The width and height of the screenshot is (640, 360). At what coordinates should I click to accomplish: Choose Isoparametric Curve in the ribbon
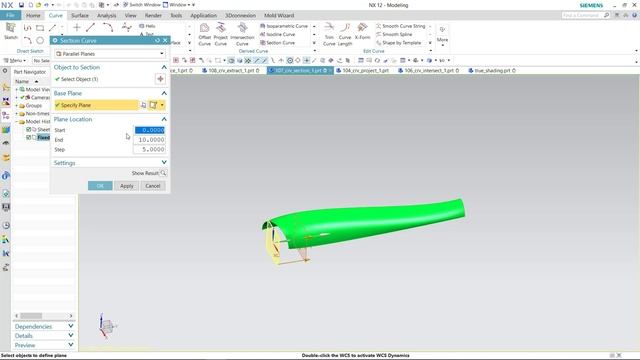click(x=284, y=26)
